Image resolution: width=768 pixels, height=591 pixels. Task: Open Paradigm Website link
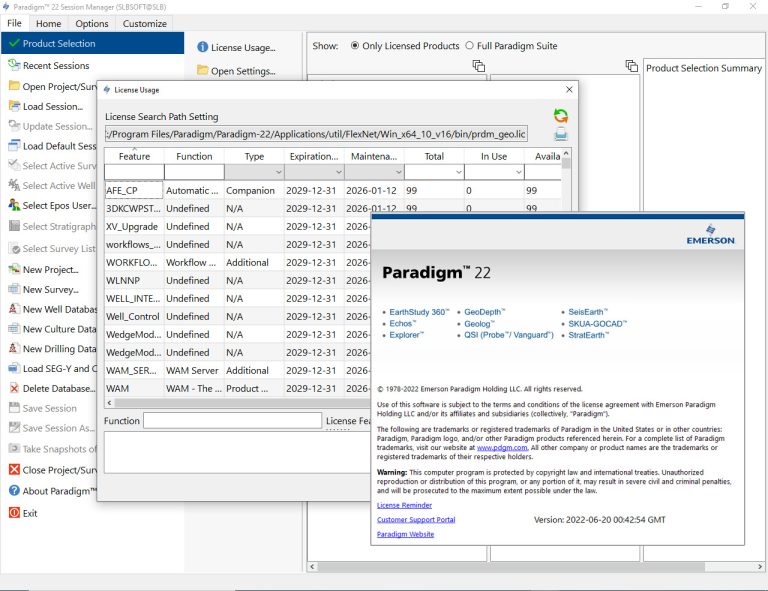point(405,534)
